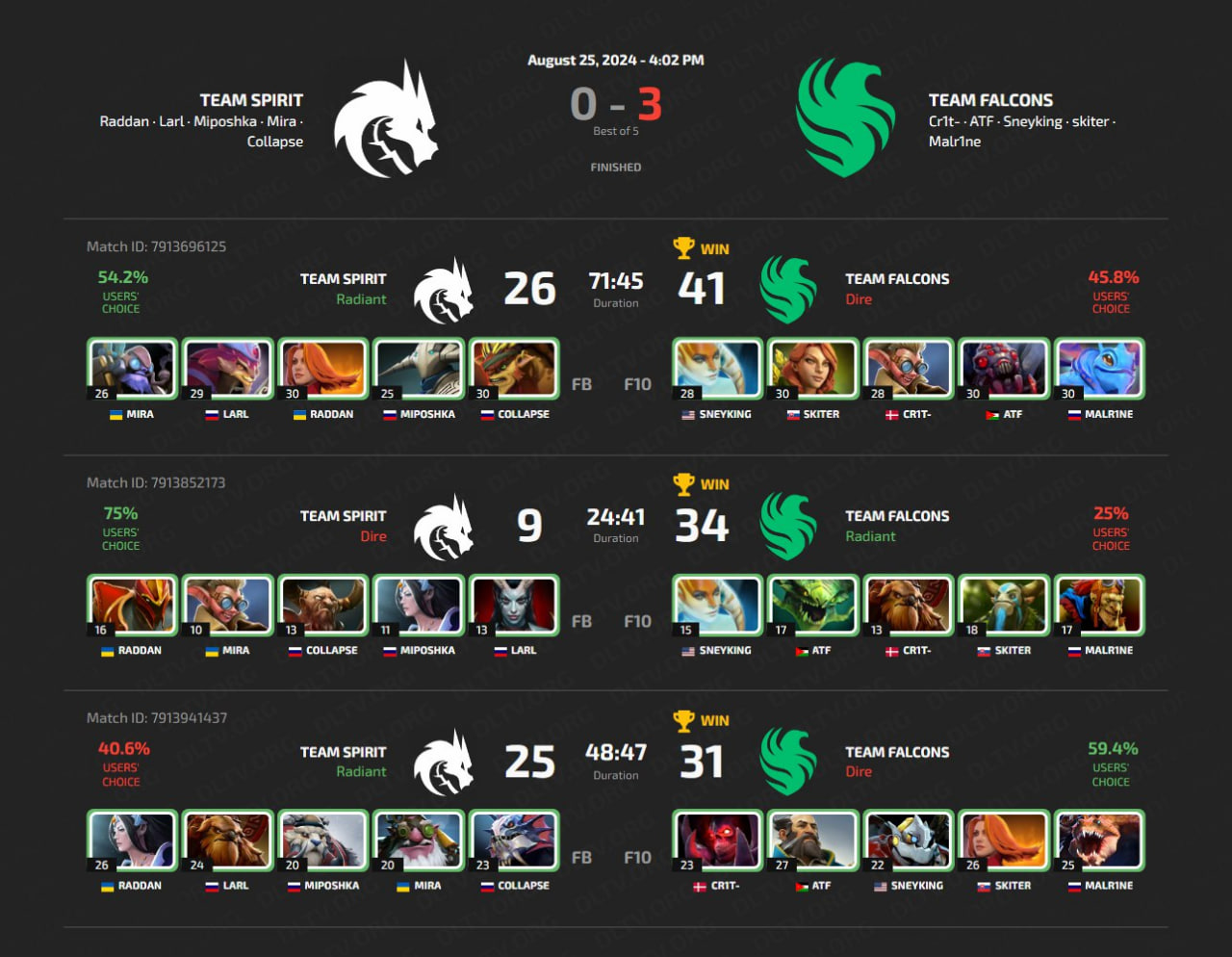Screen dimensions: 1232x957
Task: Click the 75% users' choice value
Action: (x=121, y=513)
